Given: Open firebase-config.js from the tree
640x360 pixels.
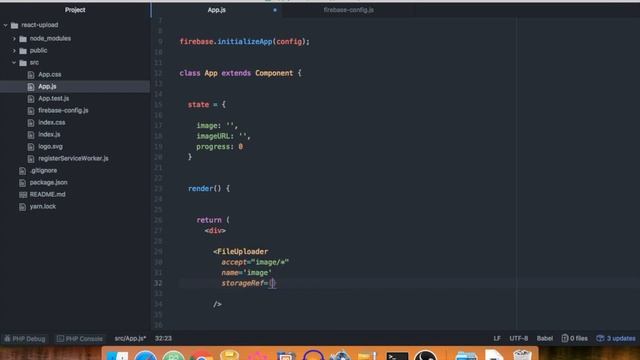Looking at the screenshot, I should (63, 111).
